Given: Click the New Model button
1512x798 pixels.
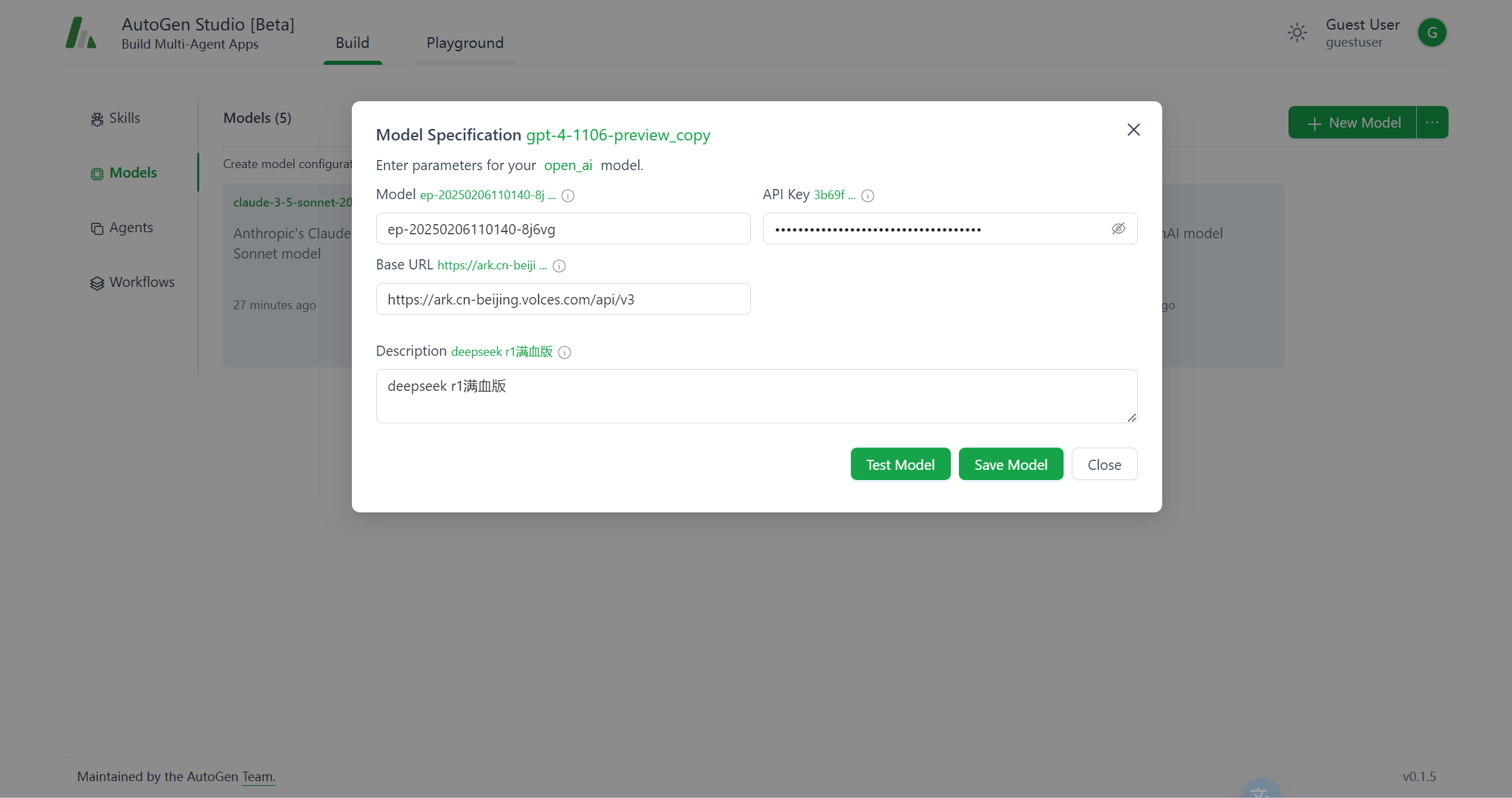Looking at the screenshot, I should point(1352,123).
